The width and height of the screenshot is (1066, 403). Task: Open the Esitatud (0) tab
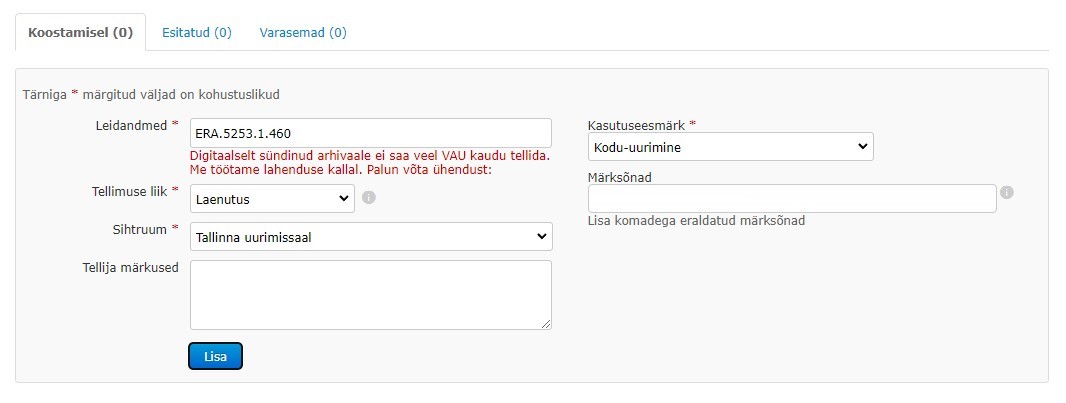coord(197,33)
